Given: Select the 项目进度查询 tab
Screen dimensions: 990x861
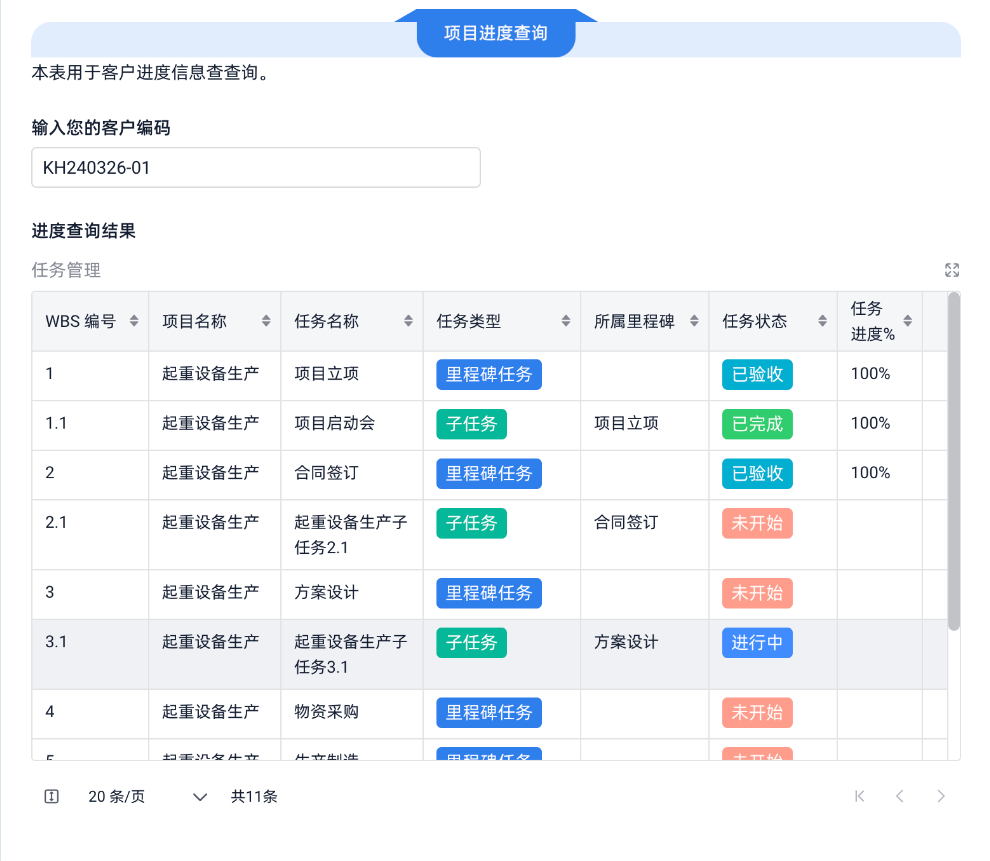Looking at the screenshot, I should click(496, 33).
